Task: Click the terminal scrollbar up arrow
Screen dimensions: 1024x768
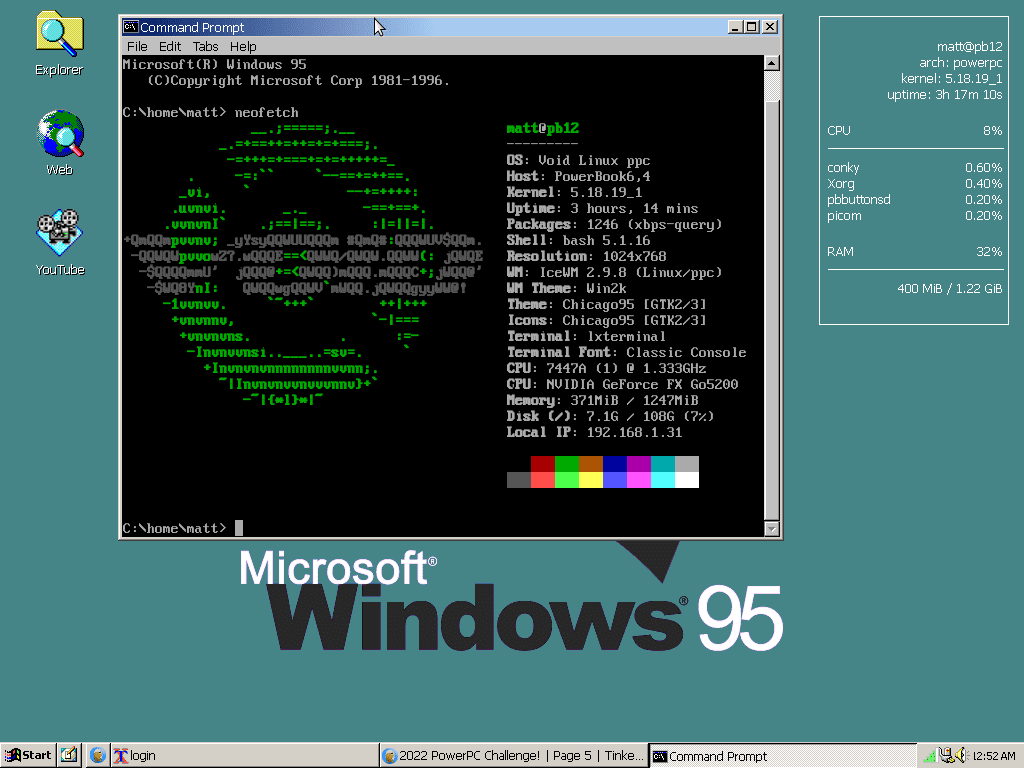Action: pos(772,63)
